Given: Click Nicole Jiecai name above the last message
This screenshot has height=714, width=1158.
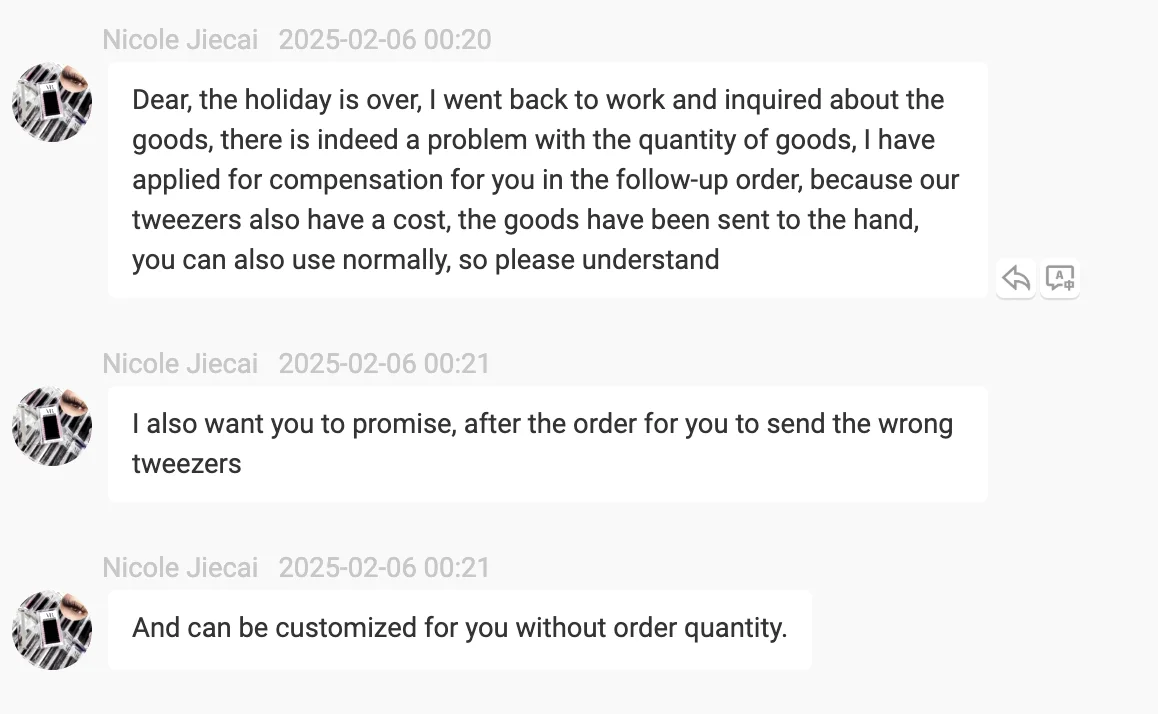Looking at the screenshot, I should point(180,567).
